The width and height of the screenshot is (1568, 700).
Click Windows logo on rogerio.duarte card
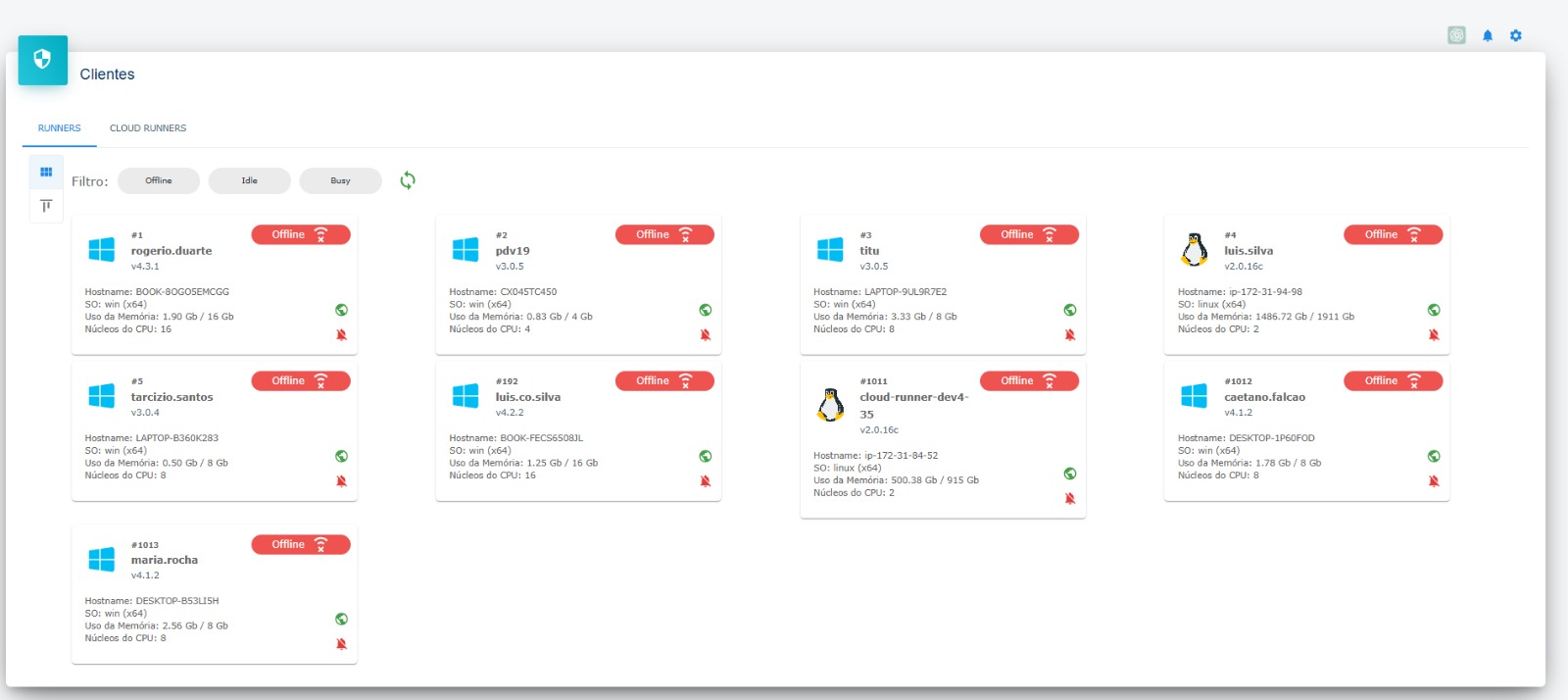tap(102, 250)
